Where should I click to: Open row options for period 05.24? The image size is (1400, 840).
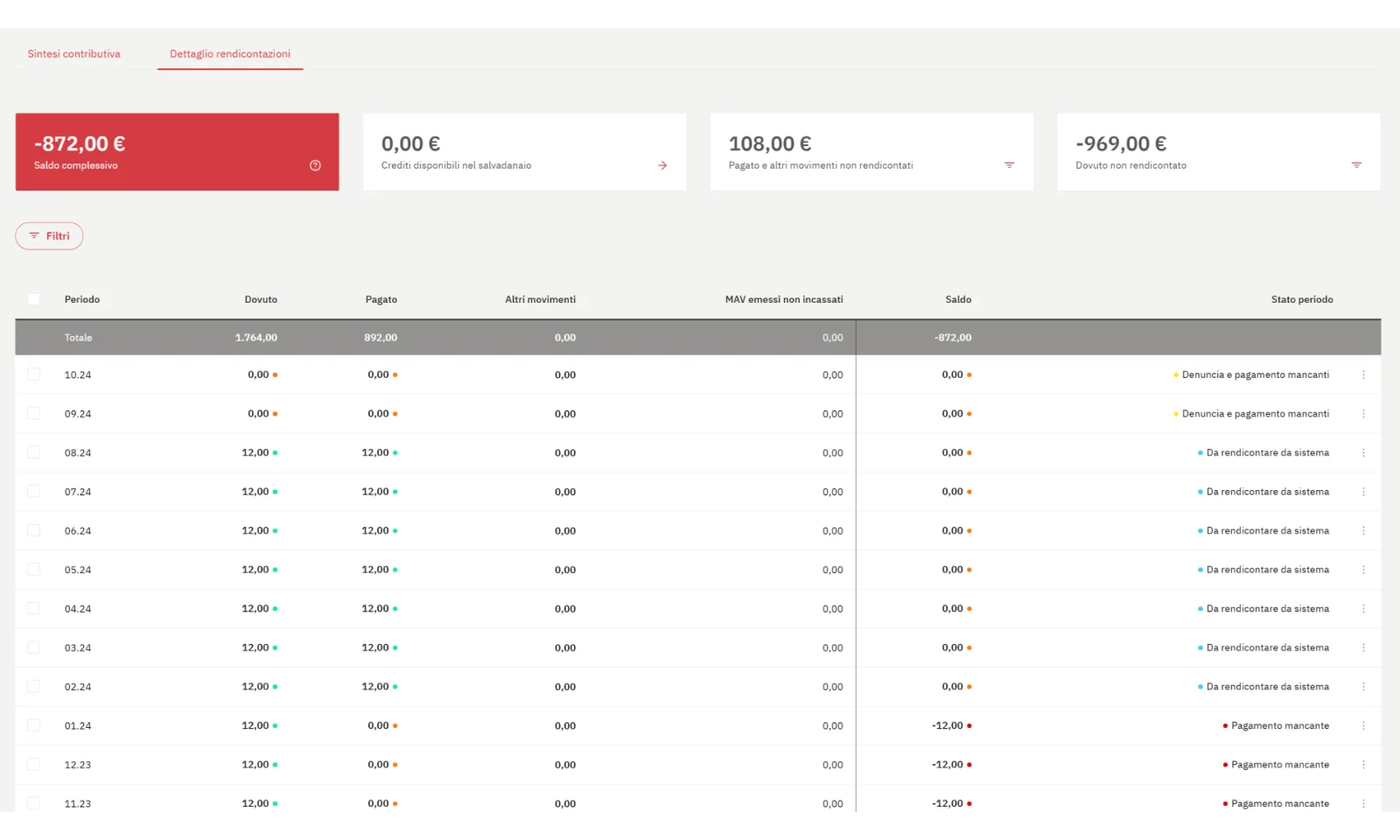coord(1363,570)
